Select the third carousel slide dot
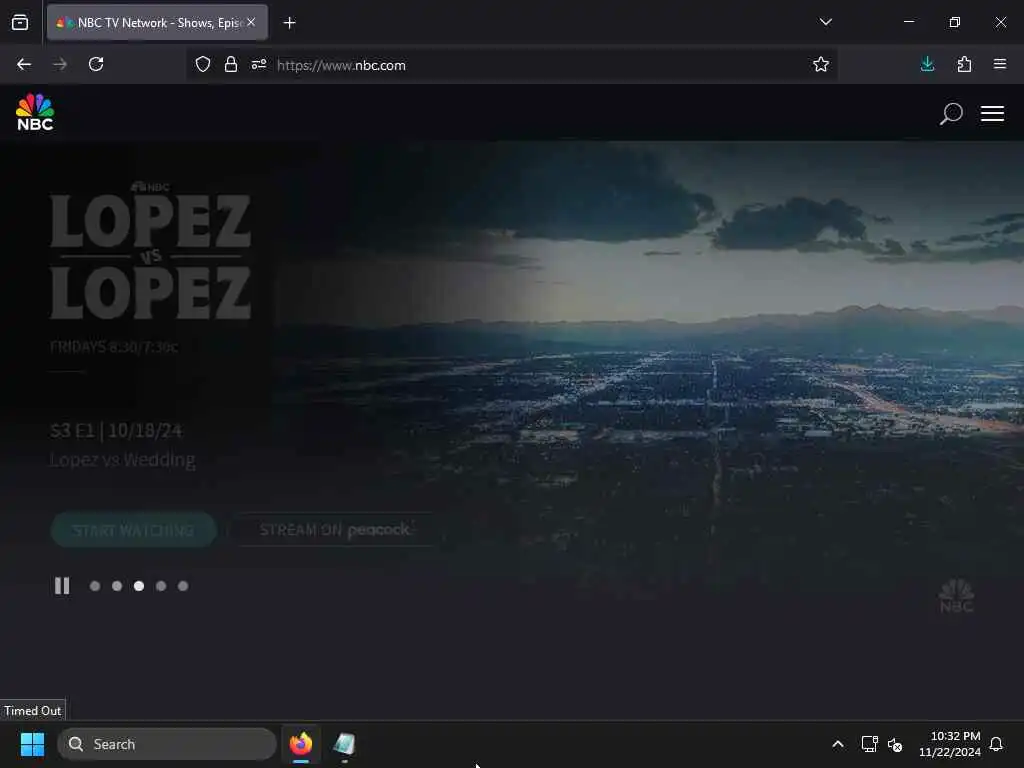The height and width of the screenshot is (768, 1024). click(139, 586)
